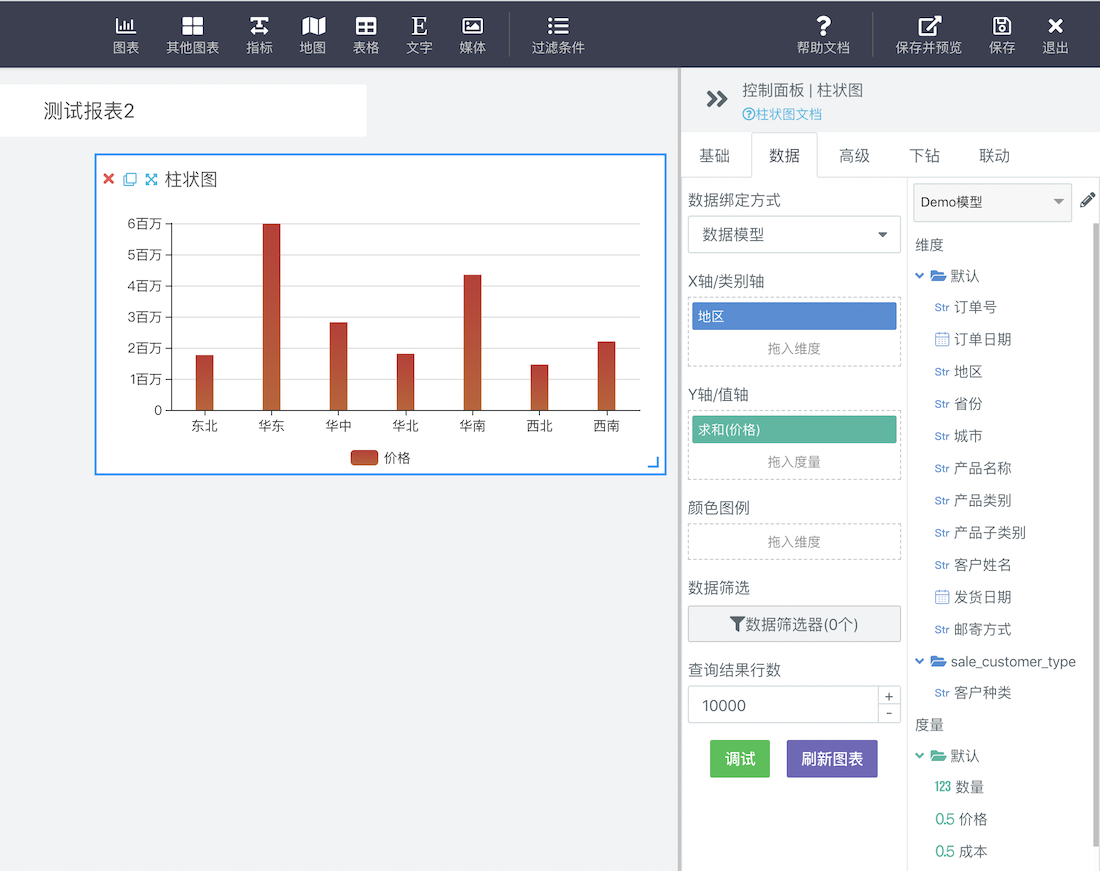Click the 测试报表2 report title

pyautogui.click(x=88, y=111)
